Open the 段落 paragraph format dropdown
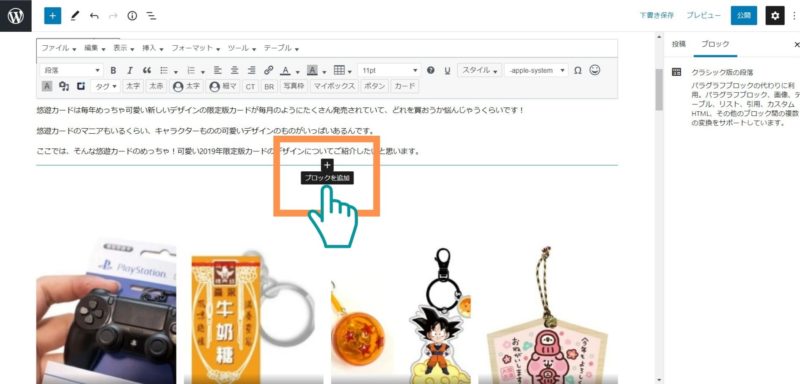This screenshot has width=800, height=384. [x=72, y=70]
